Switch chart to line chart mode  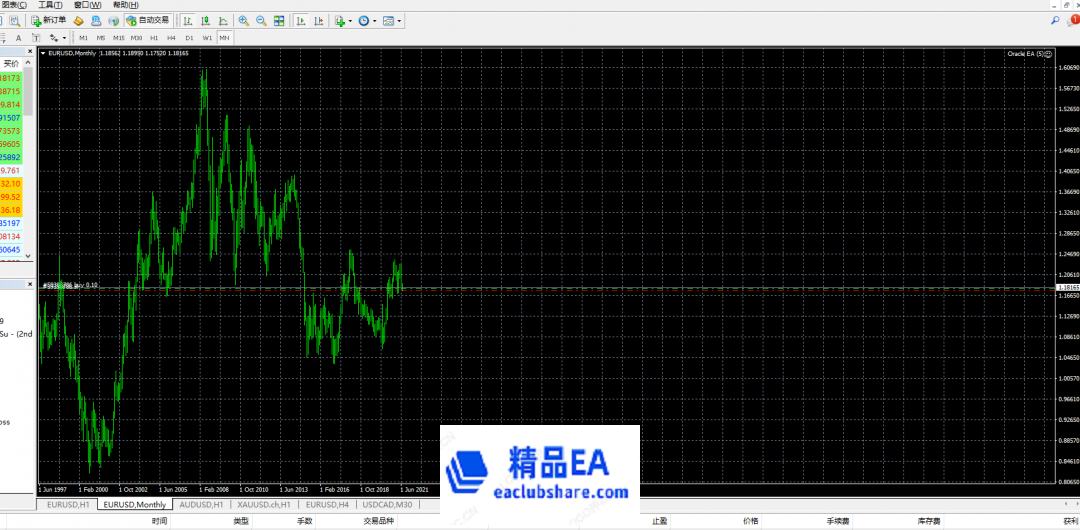223,20
